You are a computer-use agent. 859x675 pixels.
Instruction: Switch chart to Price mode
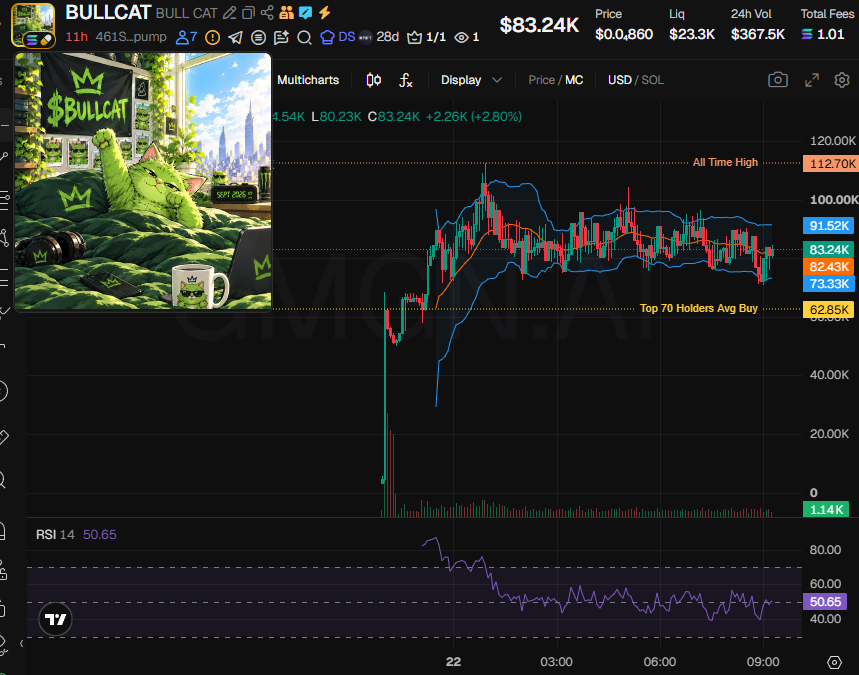coord(541,80)
